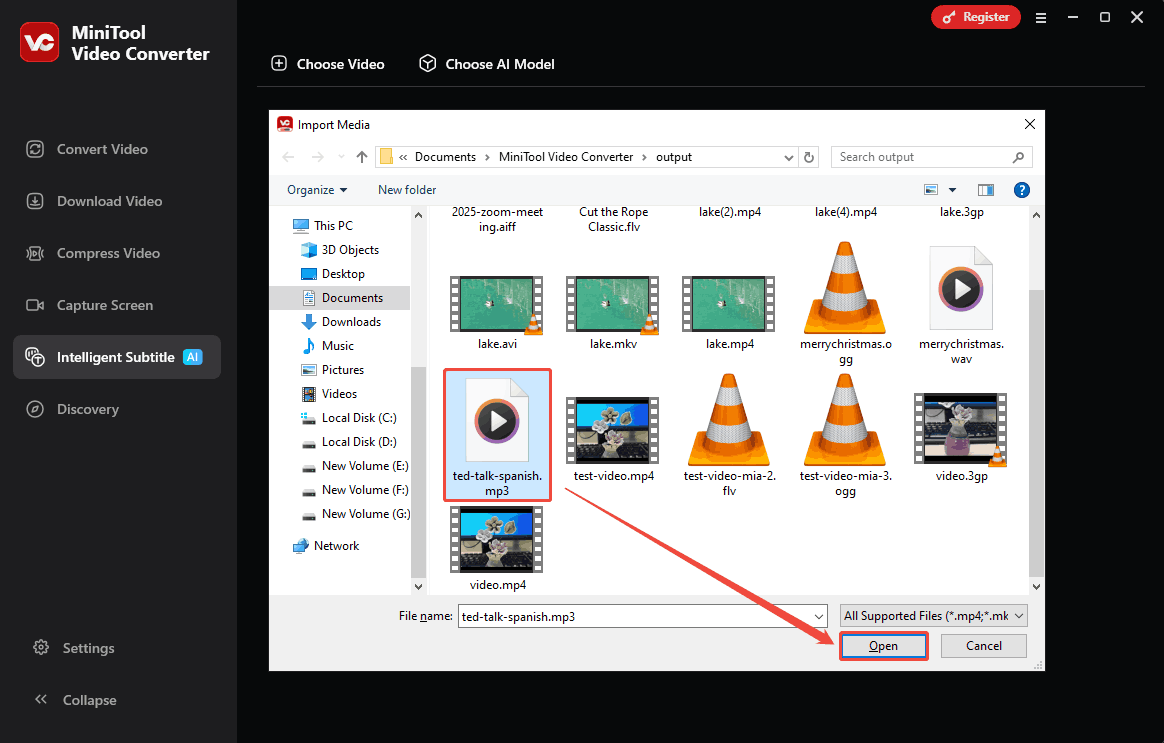The image size is (1164, 743).
Task: Open the hamburger menu near Register
Action: point(1041,17)
